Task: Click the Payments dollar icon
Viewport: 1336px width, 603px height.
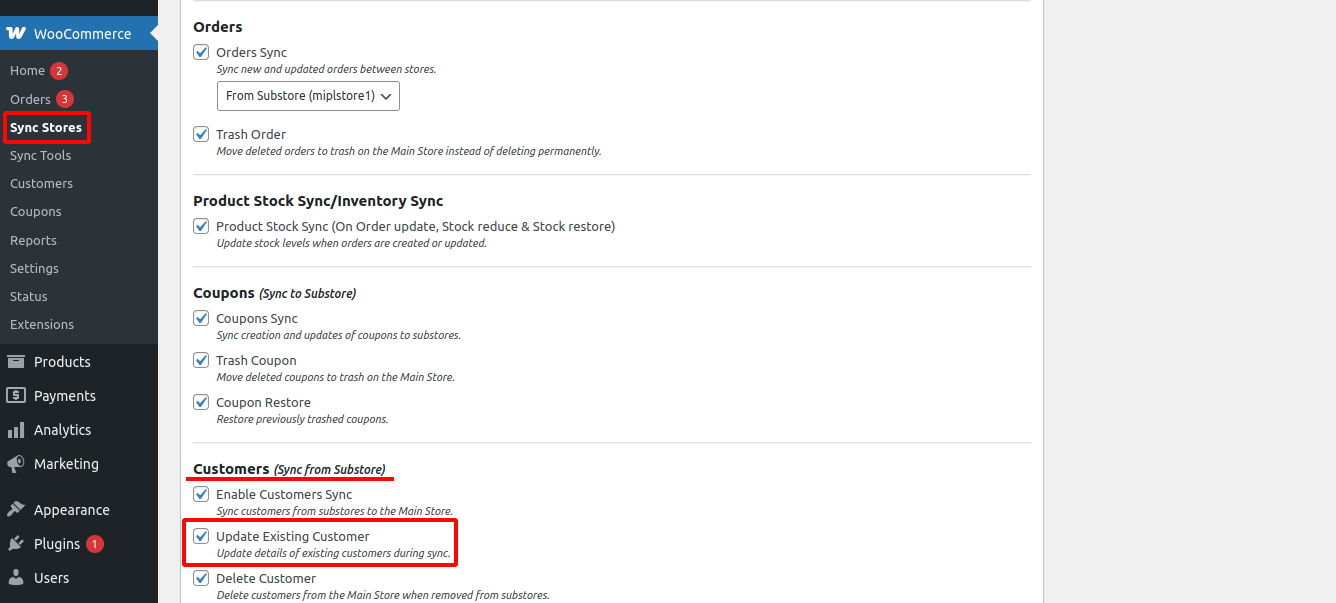Action: pos(16,396)
